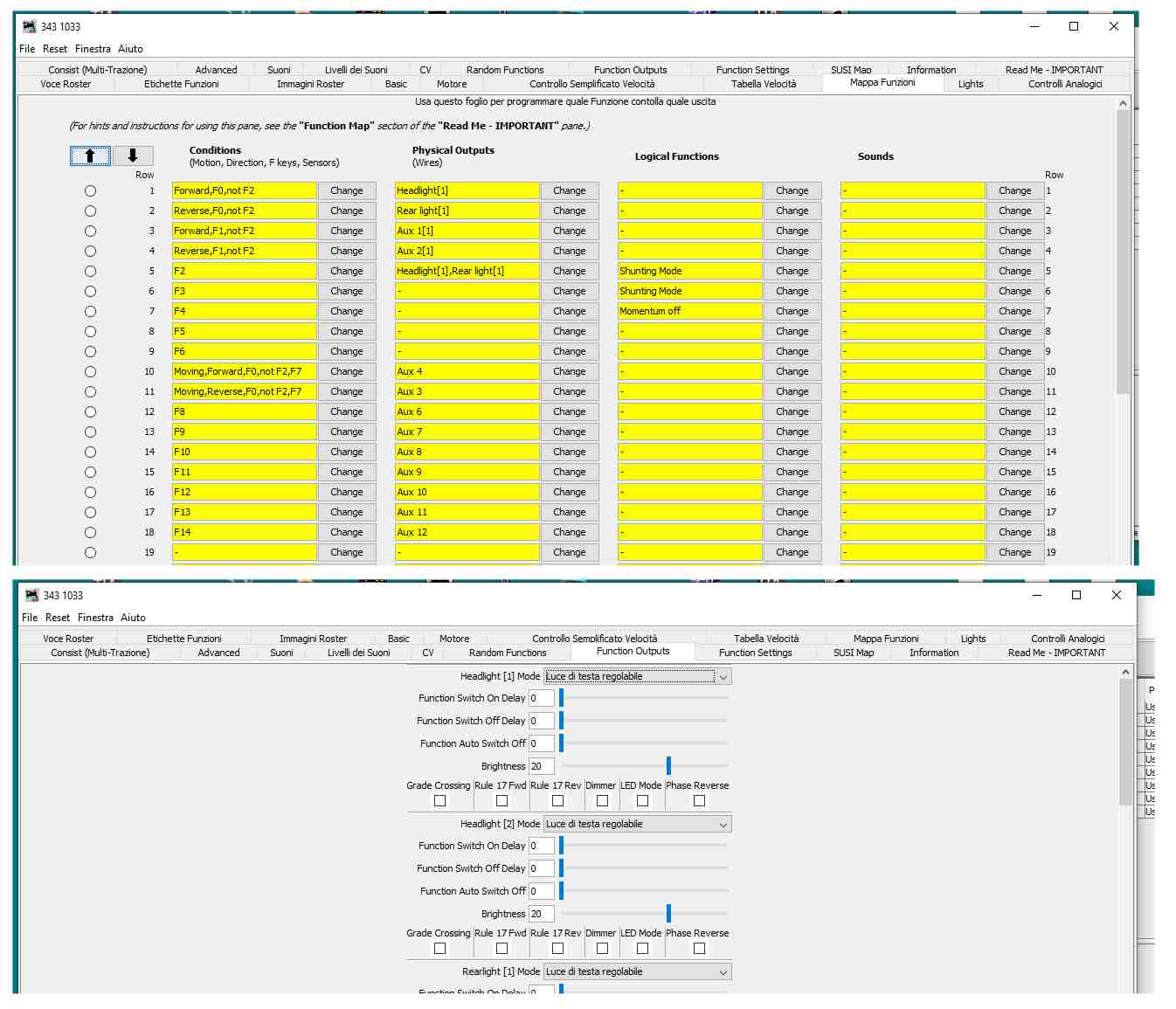
Task: Open the Headlight [1] Mode dropdown
Action: 722,677
